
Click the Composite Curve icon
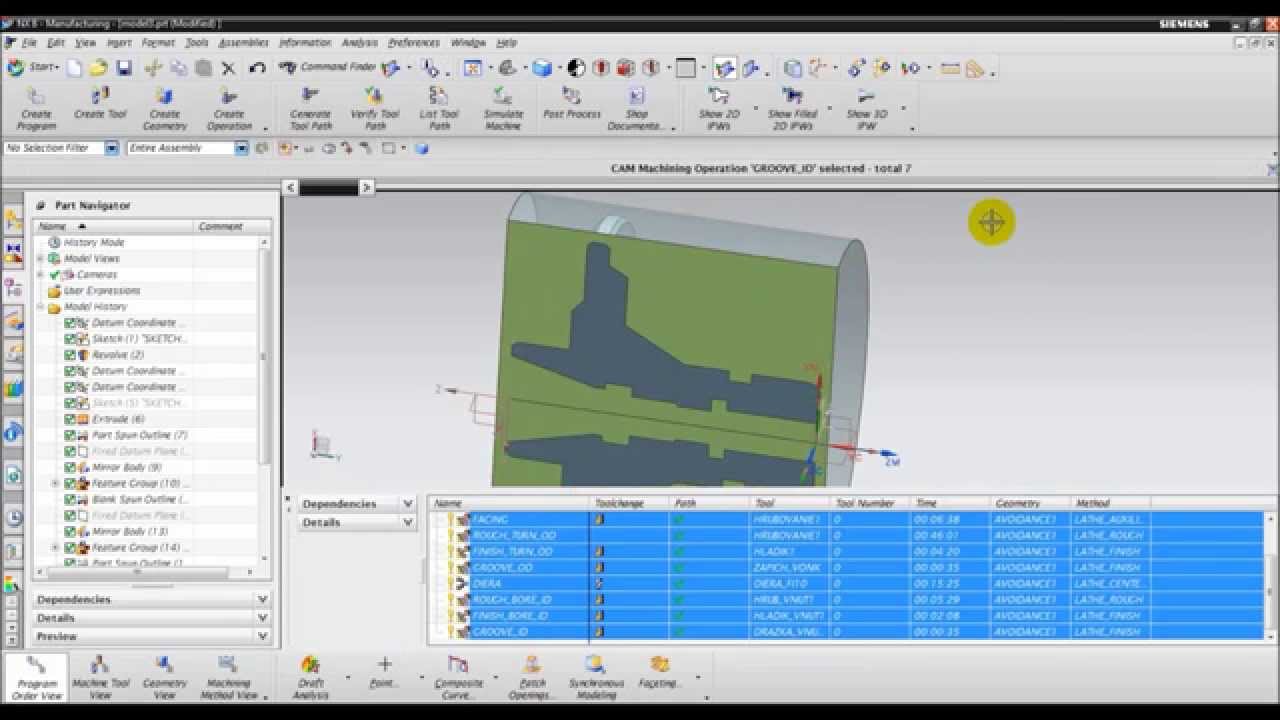click(458, 677)
